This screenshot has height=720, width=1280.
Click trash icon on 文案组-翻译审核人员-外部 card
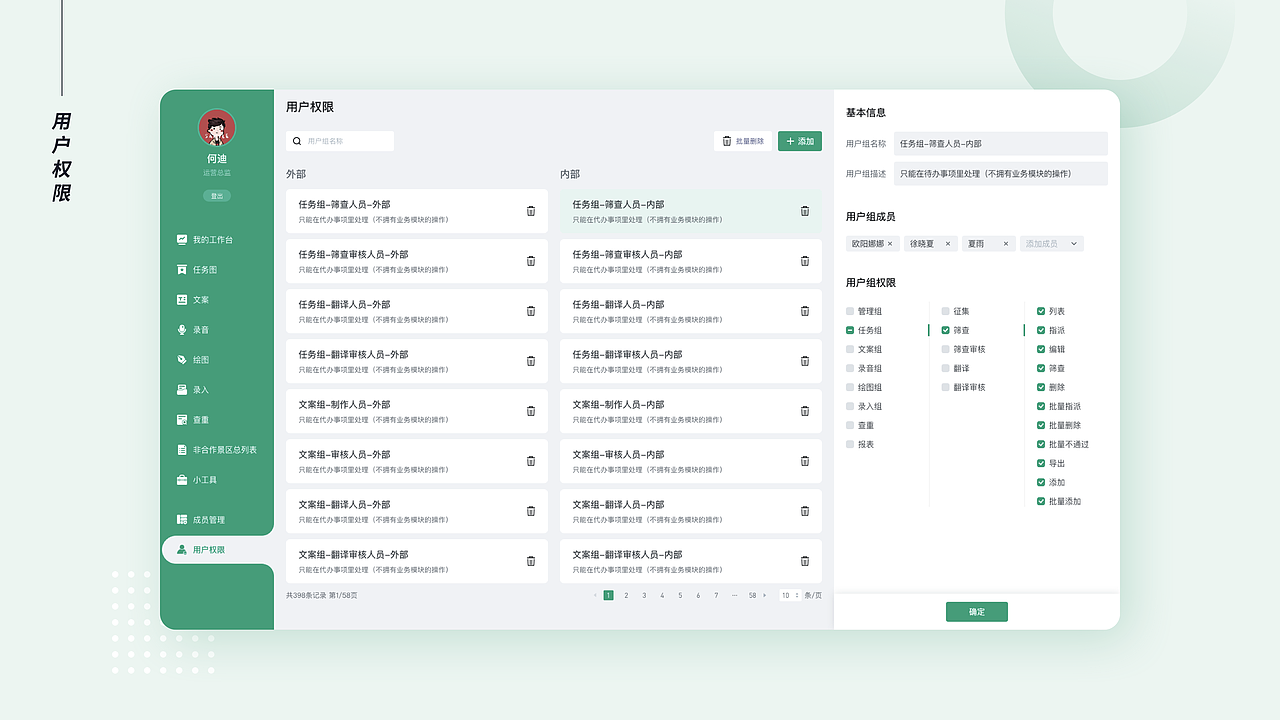531,561
